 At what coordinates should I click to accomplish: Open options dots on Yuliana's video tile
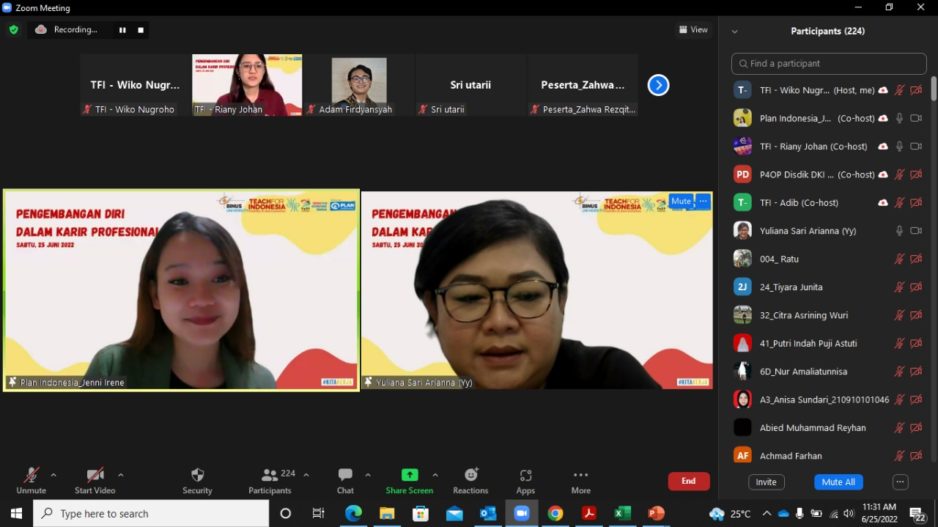(x=703, y=201)
